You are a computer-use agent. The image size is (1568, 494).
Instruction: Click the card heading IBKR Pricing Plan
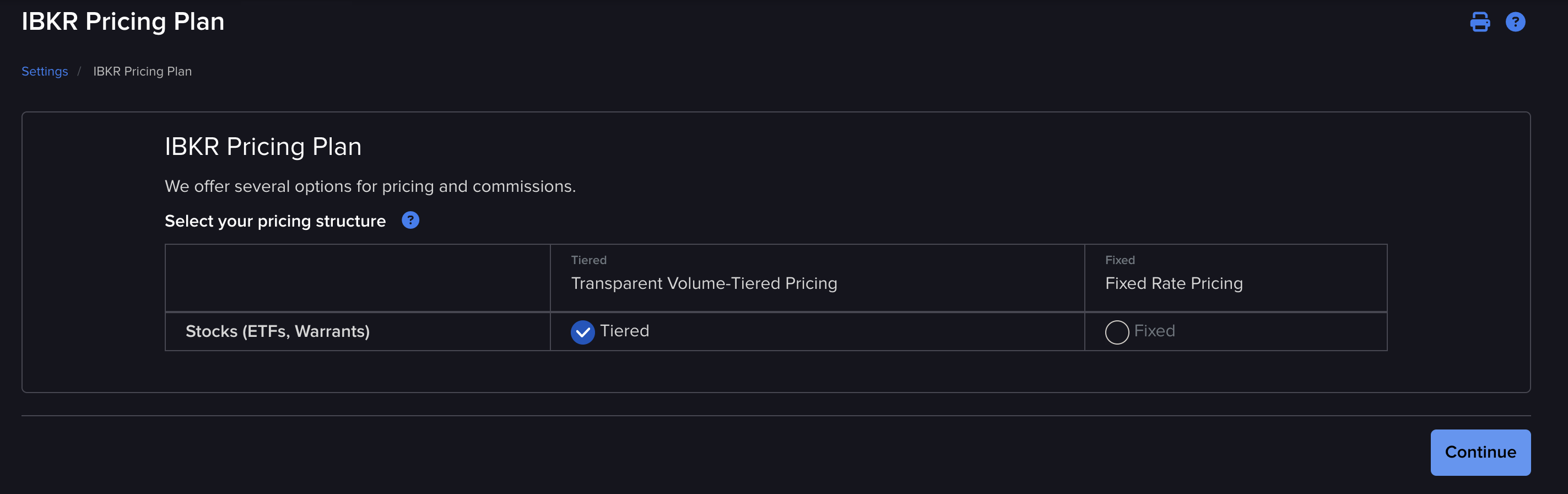[263, 147]
